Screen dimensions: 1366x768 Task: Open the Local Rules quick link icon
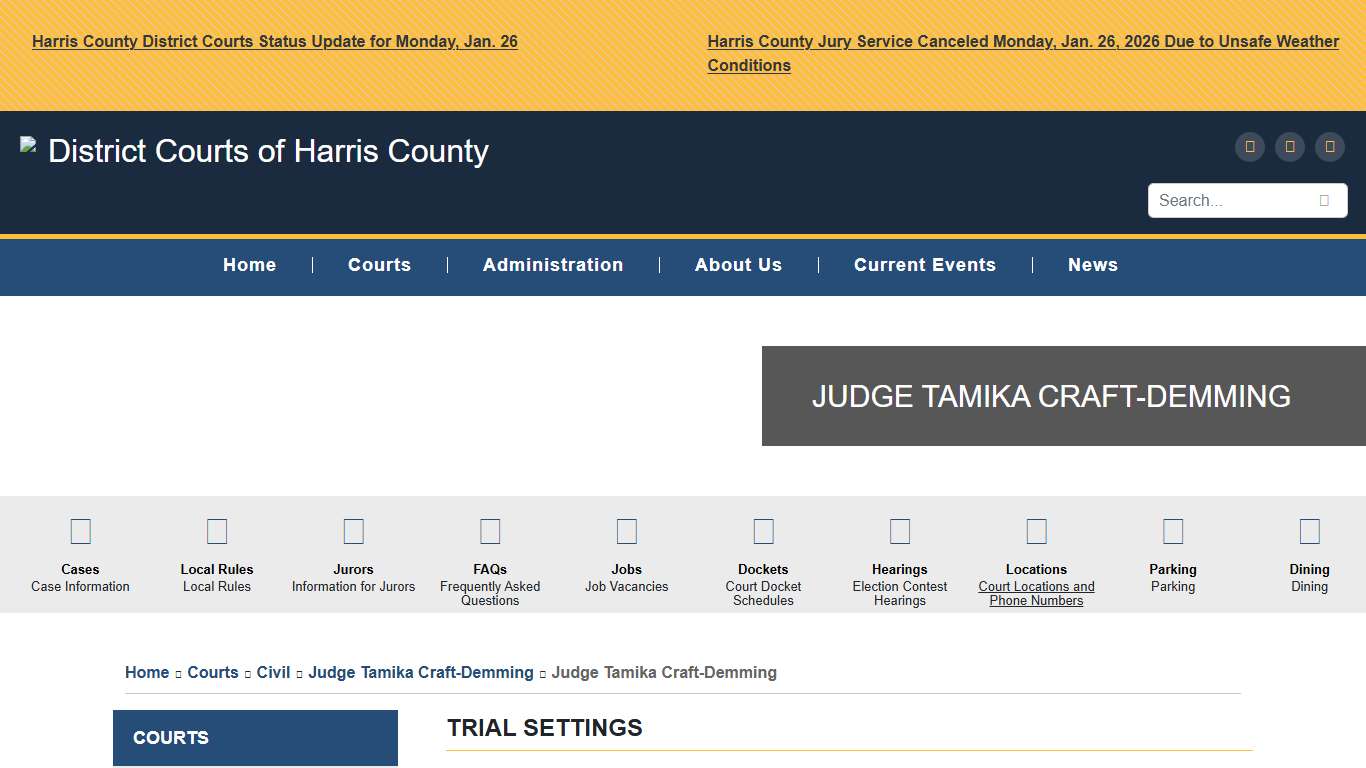pyautogui.click(x=217, y=531)
